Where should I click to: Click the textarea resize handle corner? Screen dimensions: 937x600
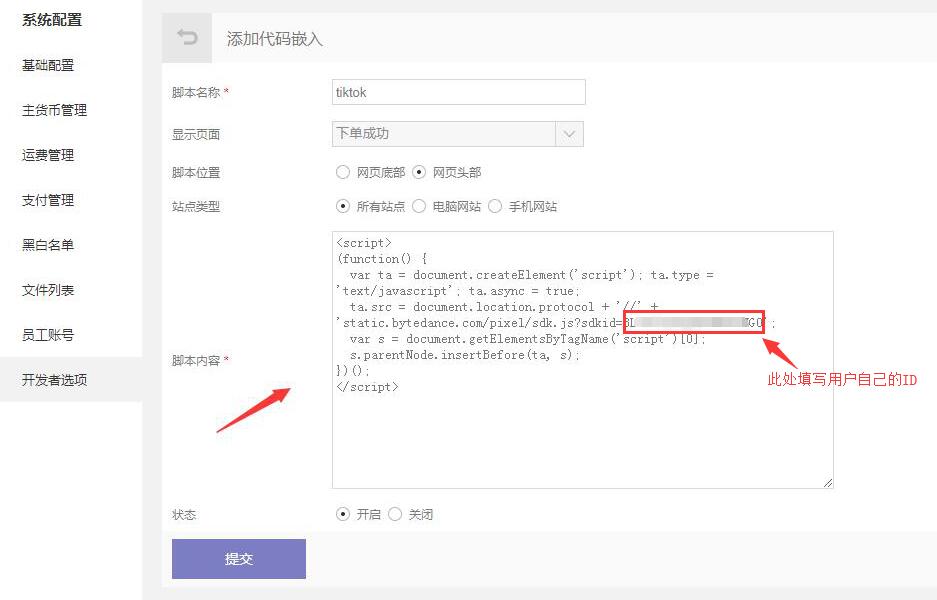pos(828,483)
